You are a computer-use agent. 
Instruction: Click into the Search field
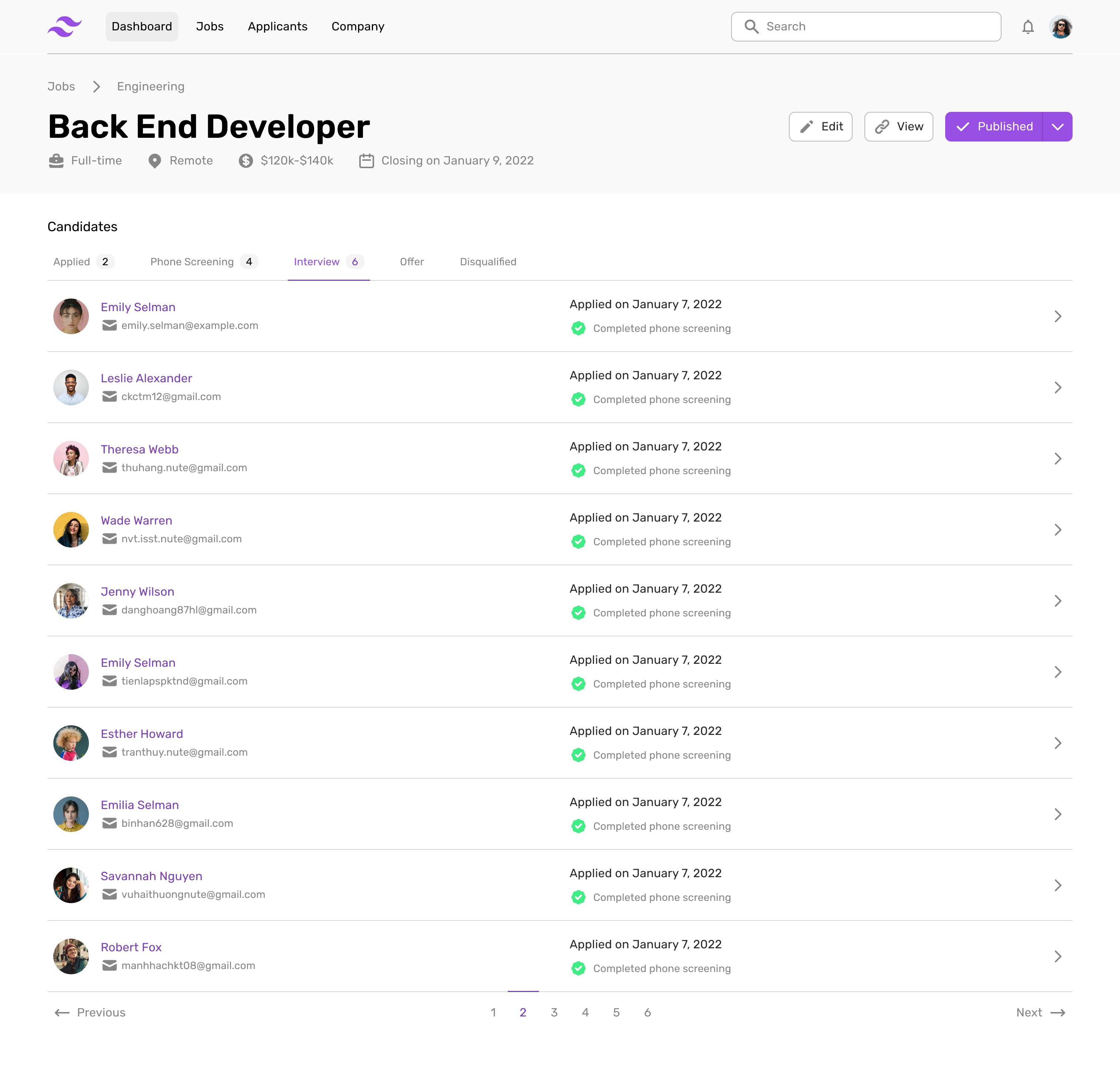coord(874,27)
